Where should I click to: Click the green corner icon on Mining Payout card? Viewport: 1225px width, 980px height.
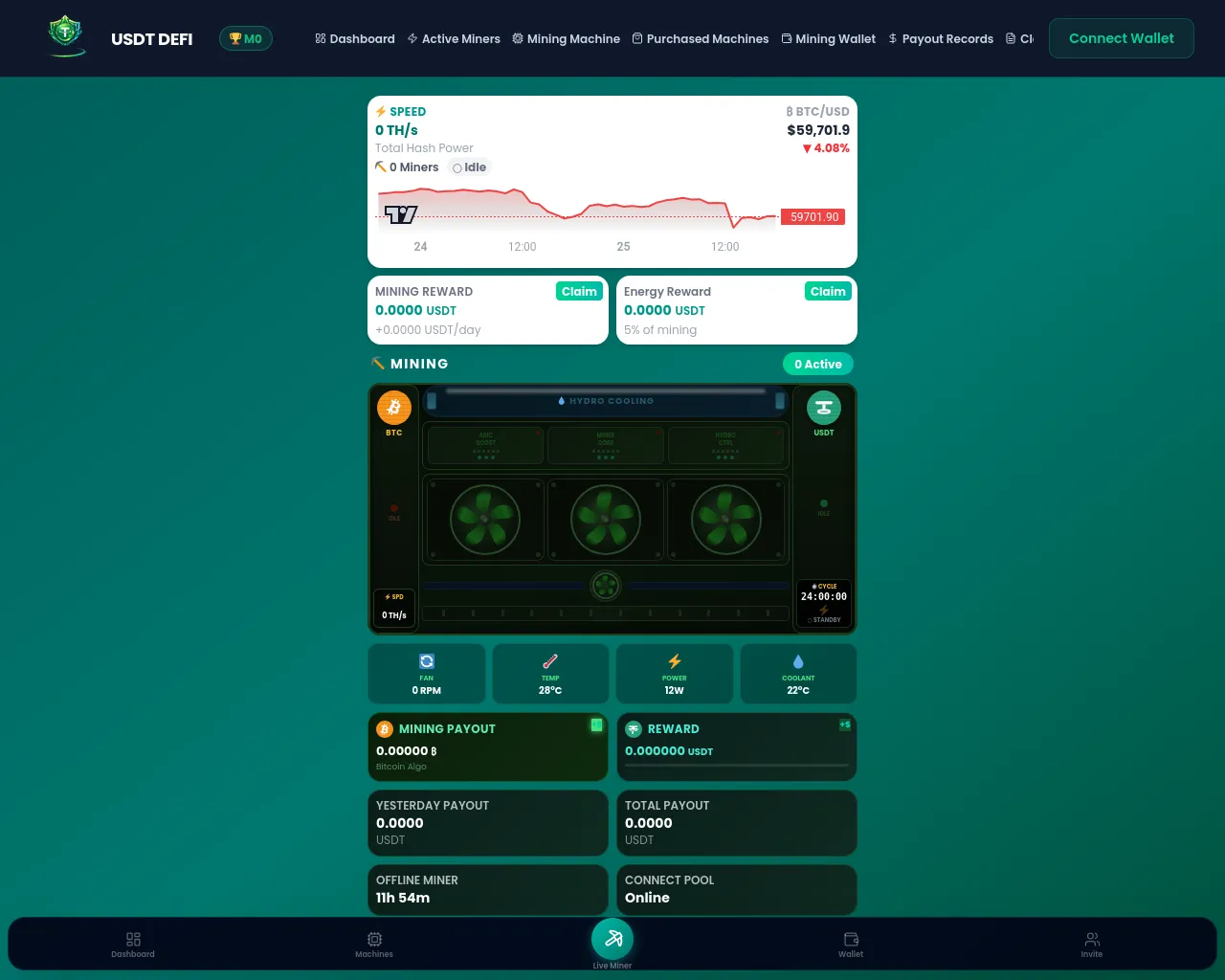tap(596, 724)
